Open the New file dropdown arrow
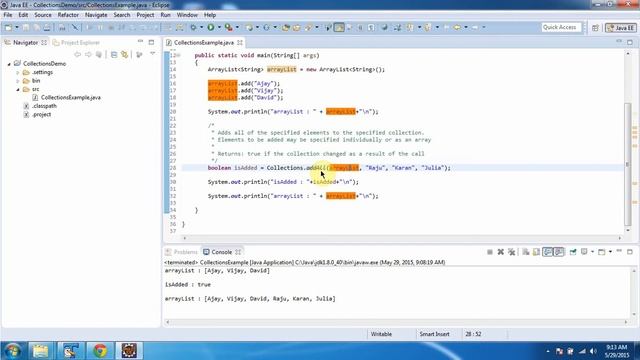Screen dimensions: 640x360 17,27
